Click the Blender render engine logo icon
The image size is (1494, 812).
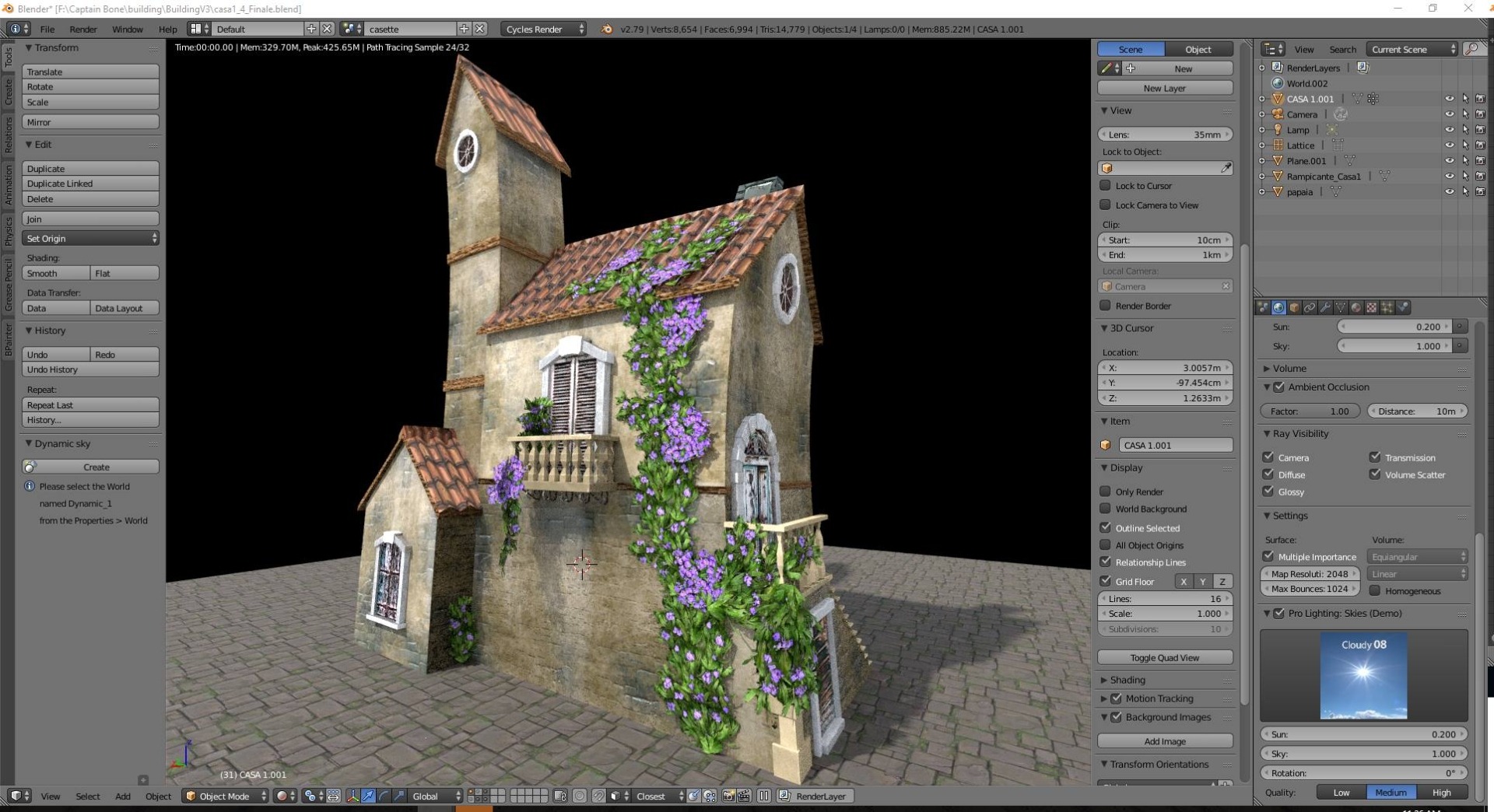(606, 29)
